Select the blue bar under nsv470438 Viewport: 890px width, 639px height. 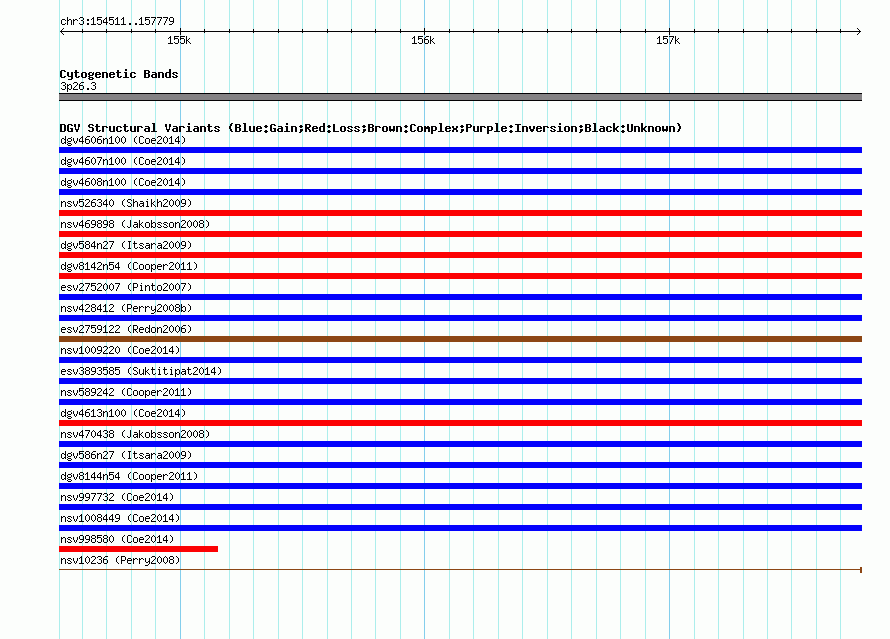pos(460,444)
